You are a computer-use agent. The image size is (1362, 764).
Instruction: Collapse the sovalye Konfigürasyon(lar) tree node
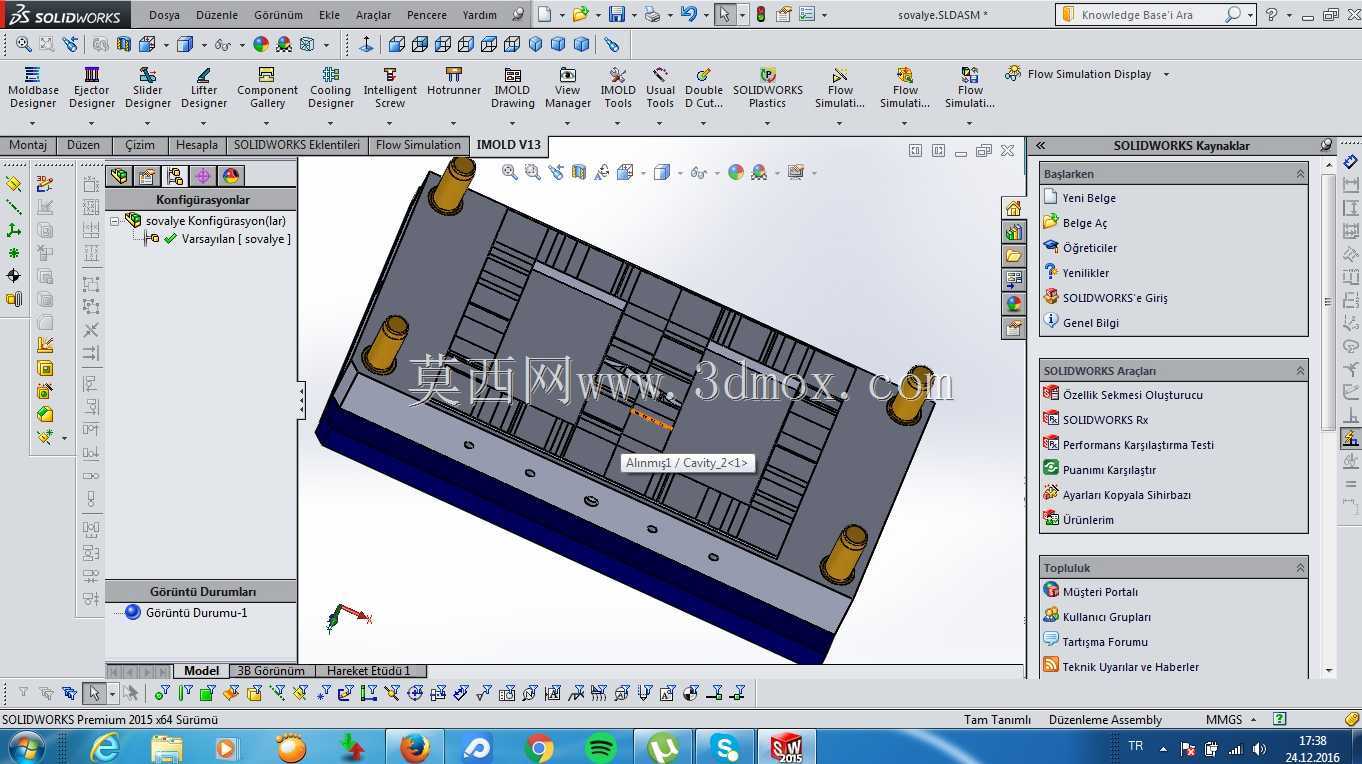[x=115, y=220]
